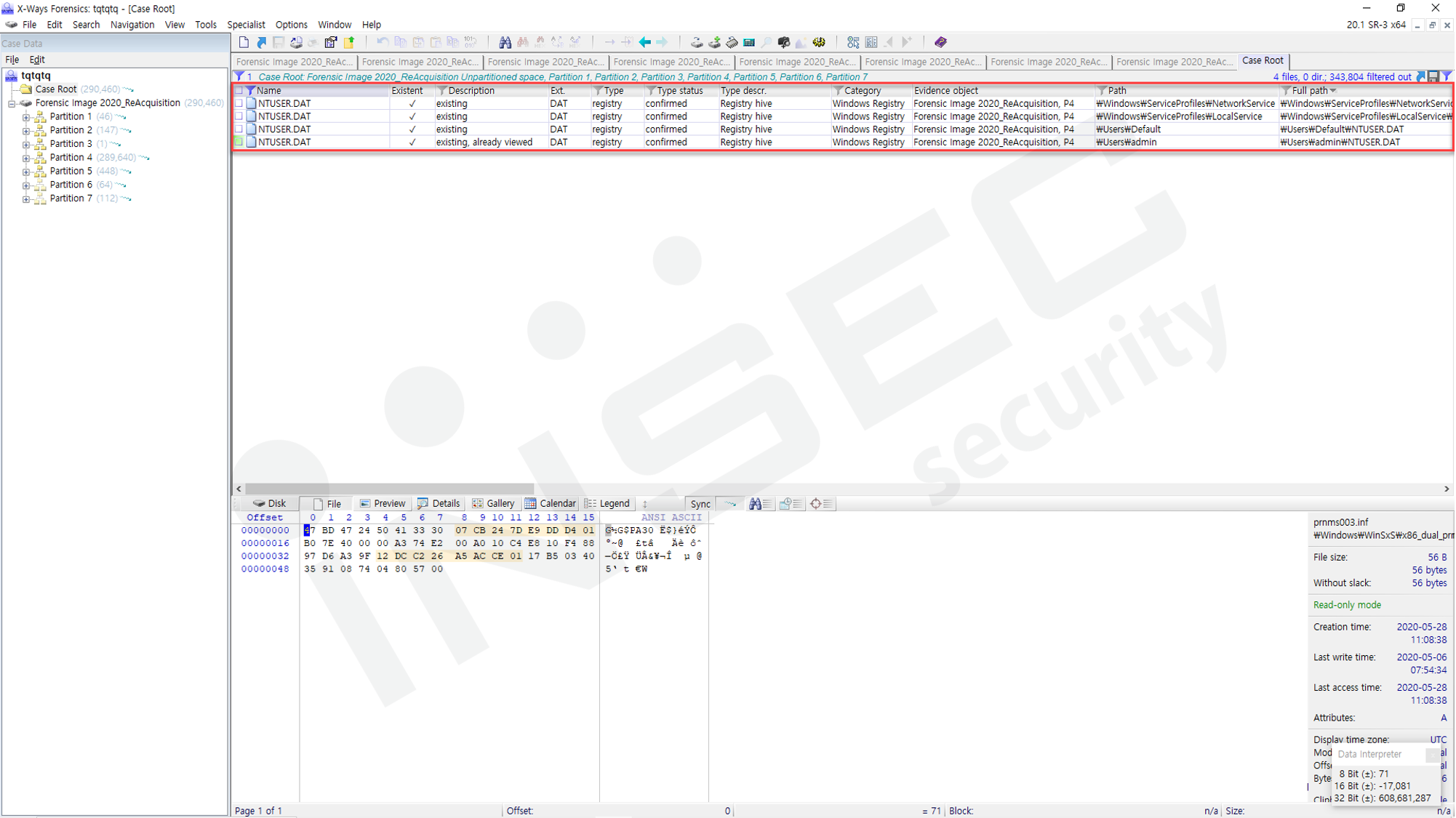Open the Specialist menu
This screenshot has height=818, width=1456.
coord(246,25)
